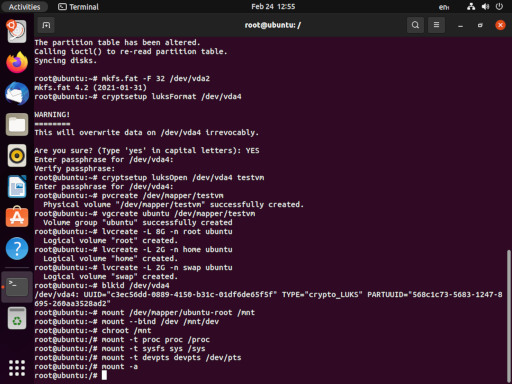
Task: Open the Activities overview
Action: 24,7
